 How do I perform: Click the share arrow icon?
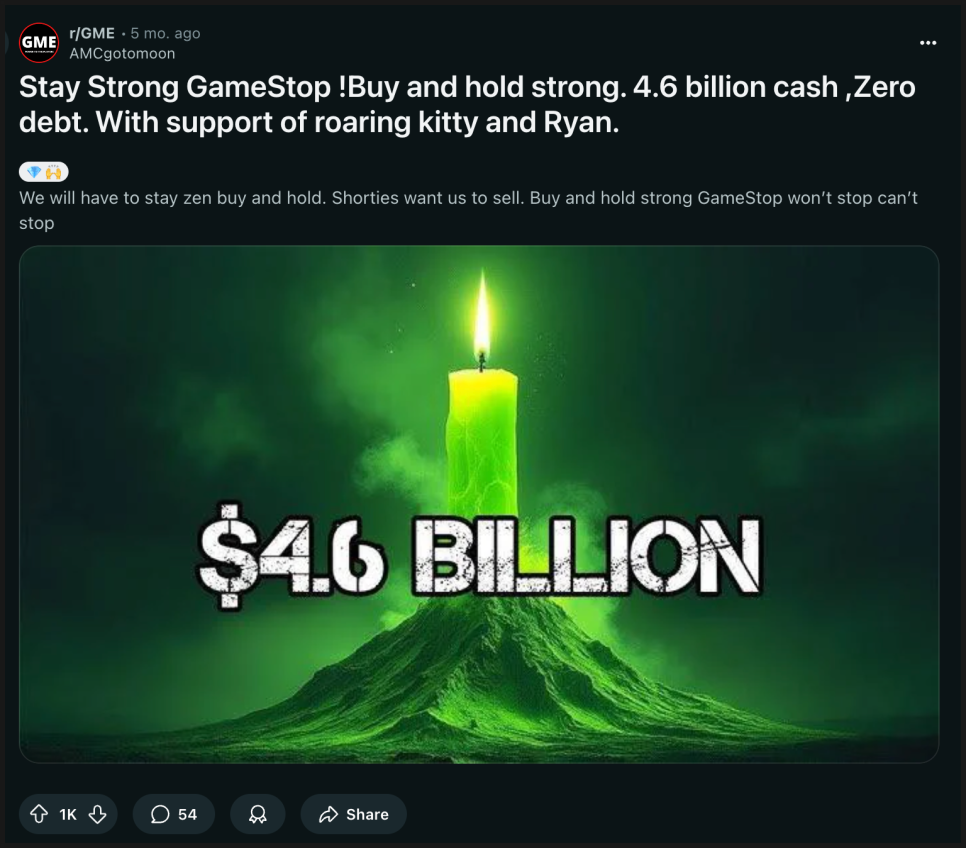[328, 814]
